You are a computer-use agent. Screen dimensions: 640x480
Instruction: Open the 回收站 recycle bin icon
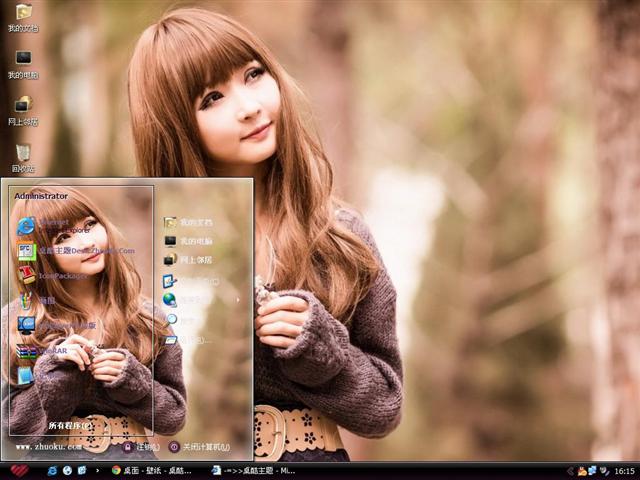23,158
